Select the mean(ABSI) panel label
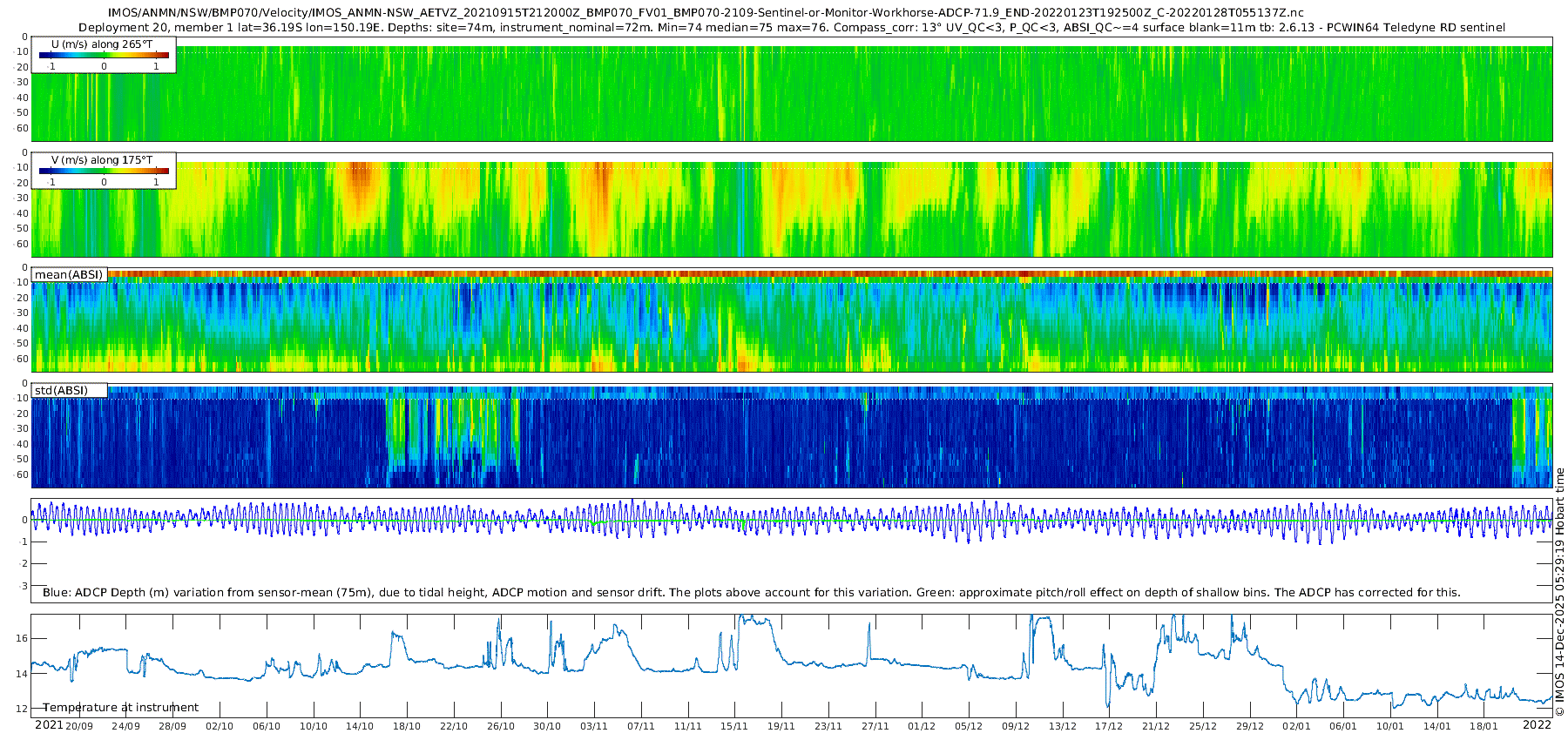This screenshot has height=740, width=1568. (69, 275)
